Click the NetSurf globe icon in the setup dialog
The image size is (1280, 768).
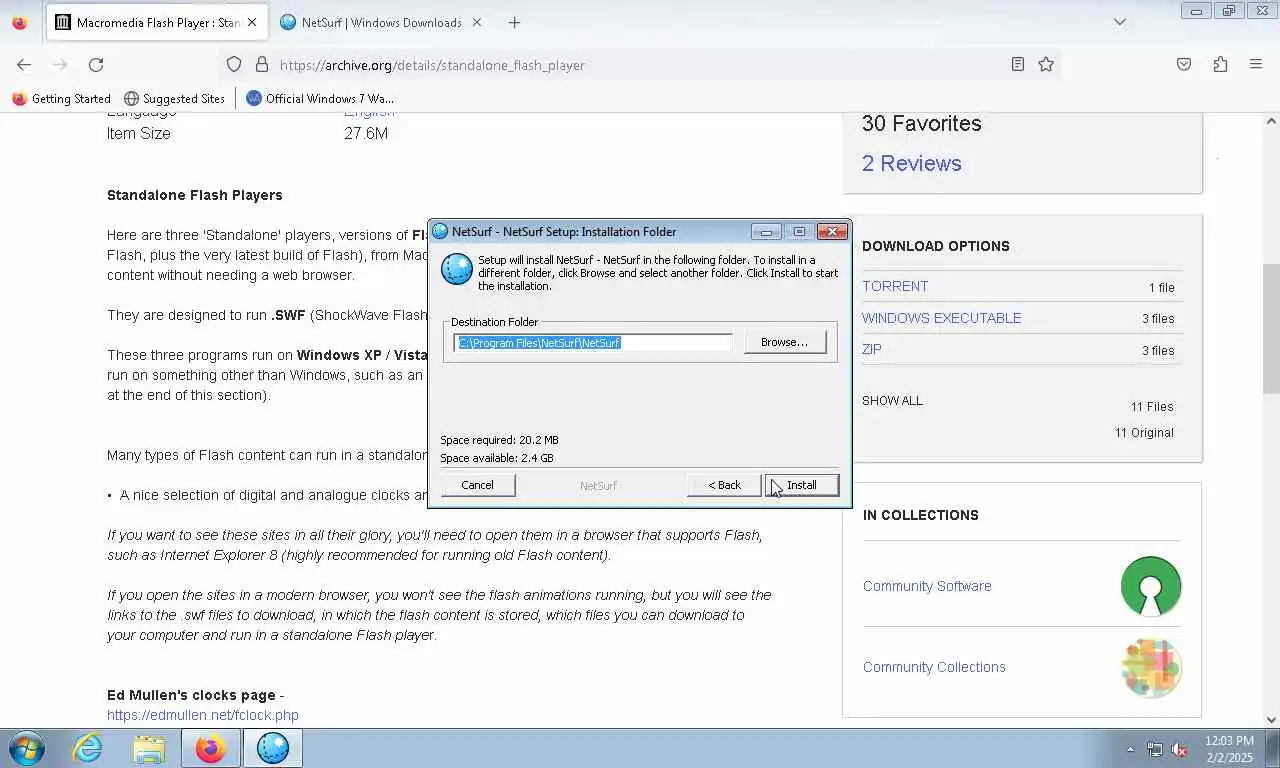click(x=456, y=269)
